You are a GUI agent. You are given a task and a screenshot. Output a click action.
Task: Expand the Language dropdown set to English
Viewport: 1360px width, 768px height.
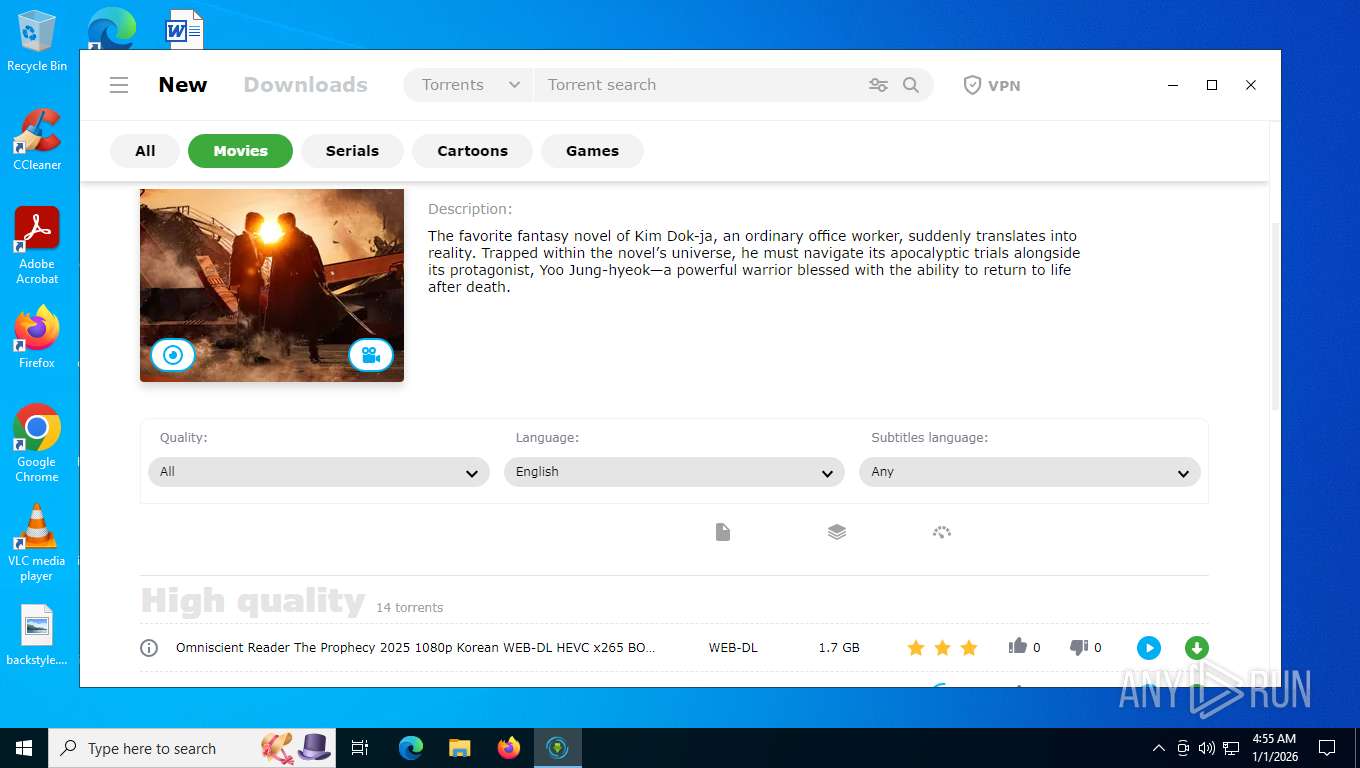[674, 472]
